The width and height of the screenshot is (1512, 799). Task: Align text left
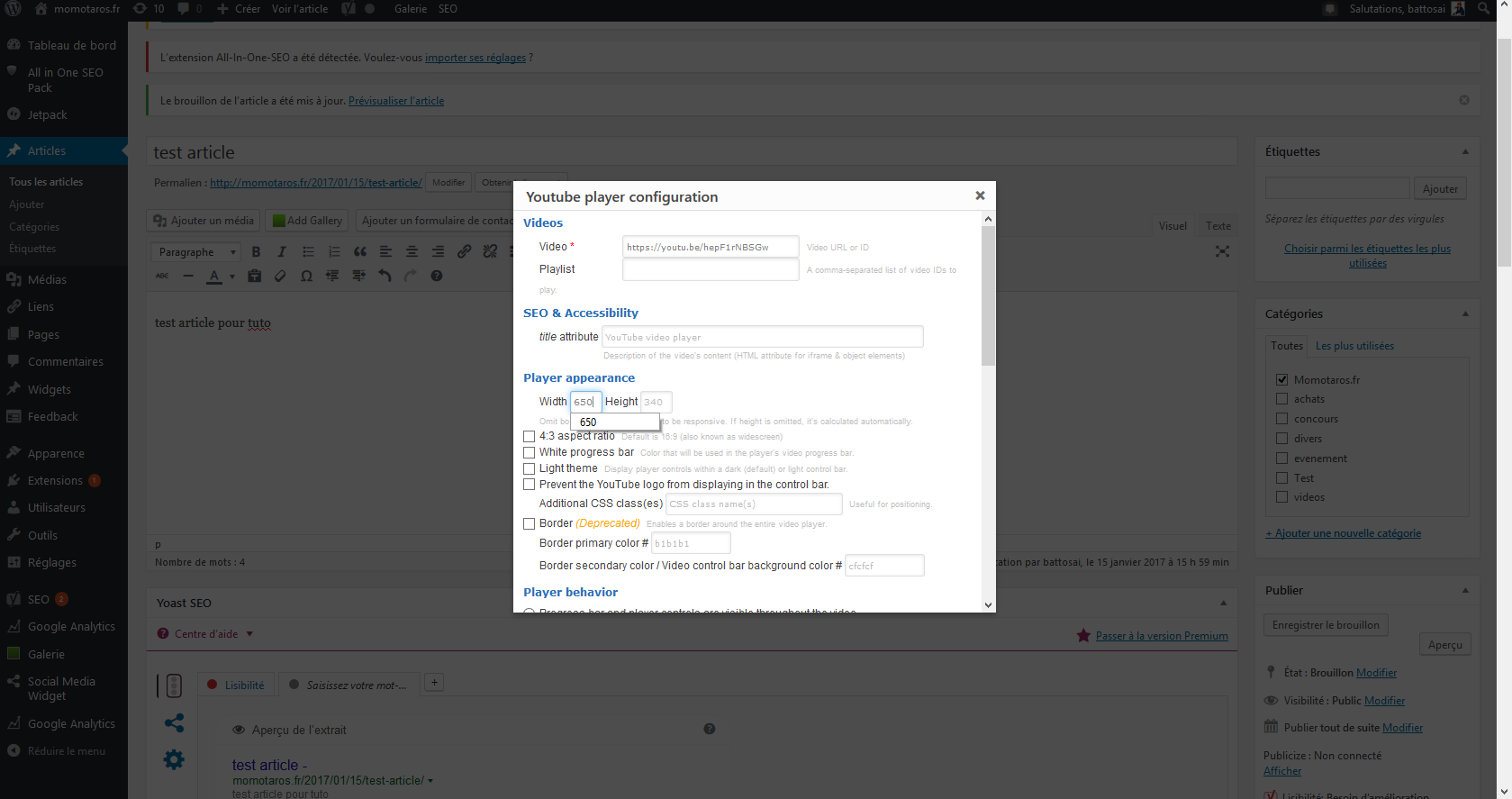click(x=385, y=252)
